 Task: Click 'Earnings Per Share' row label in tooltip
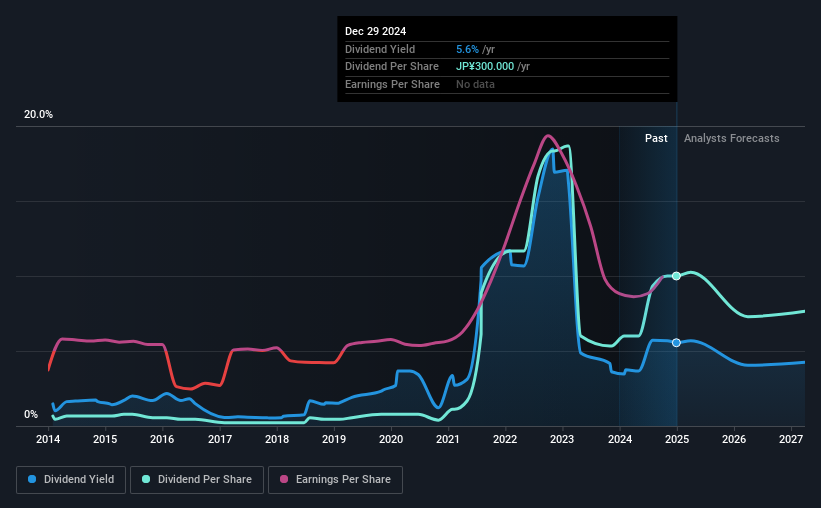(392, 84)
